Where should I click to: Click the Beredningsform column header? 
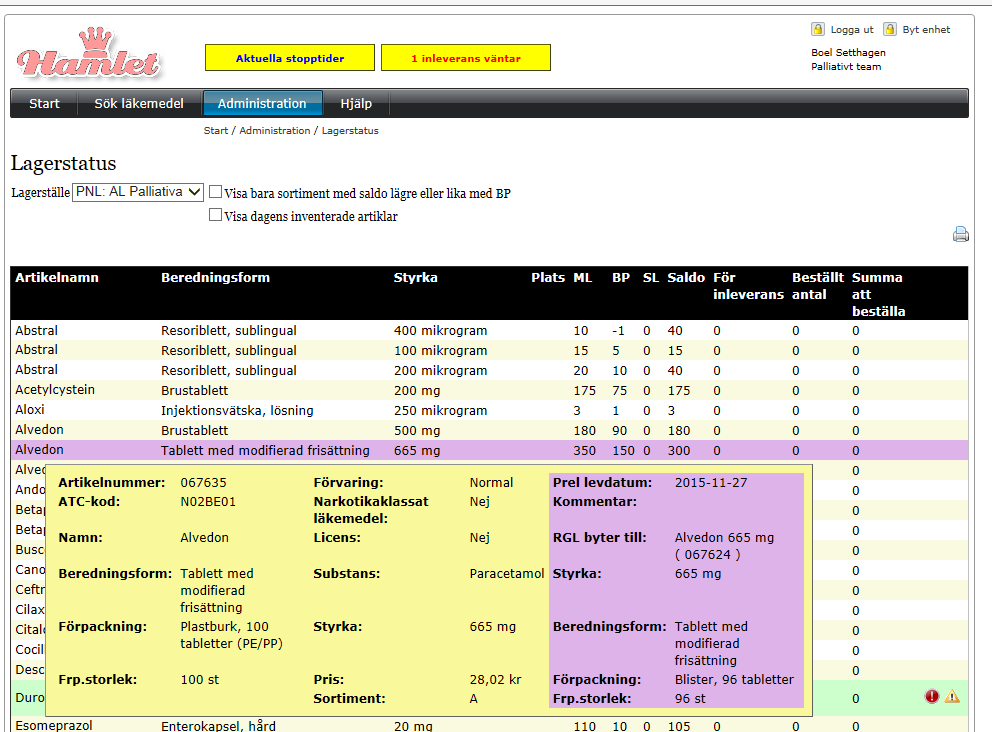(215, 277)
